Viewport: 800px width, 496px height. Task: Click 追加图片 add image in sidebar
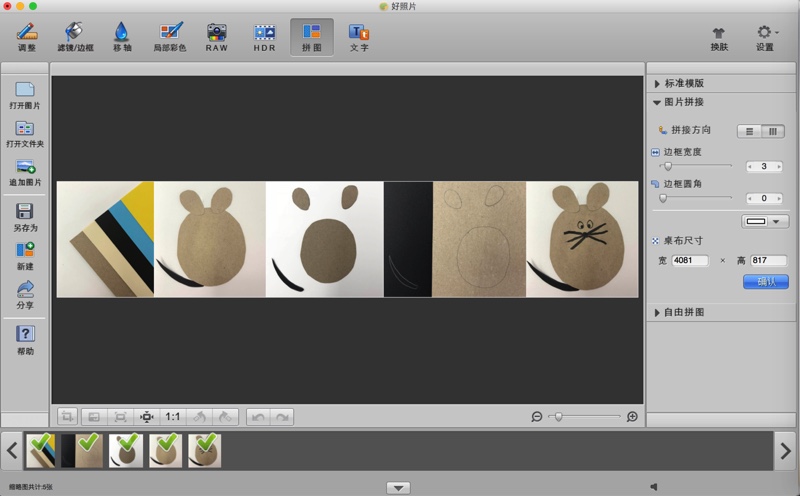pos(24,173)
